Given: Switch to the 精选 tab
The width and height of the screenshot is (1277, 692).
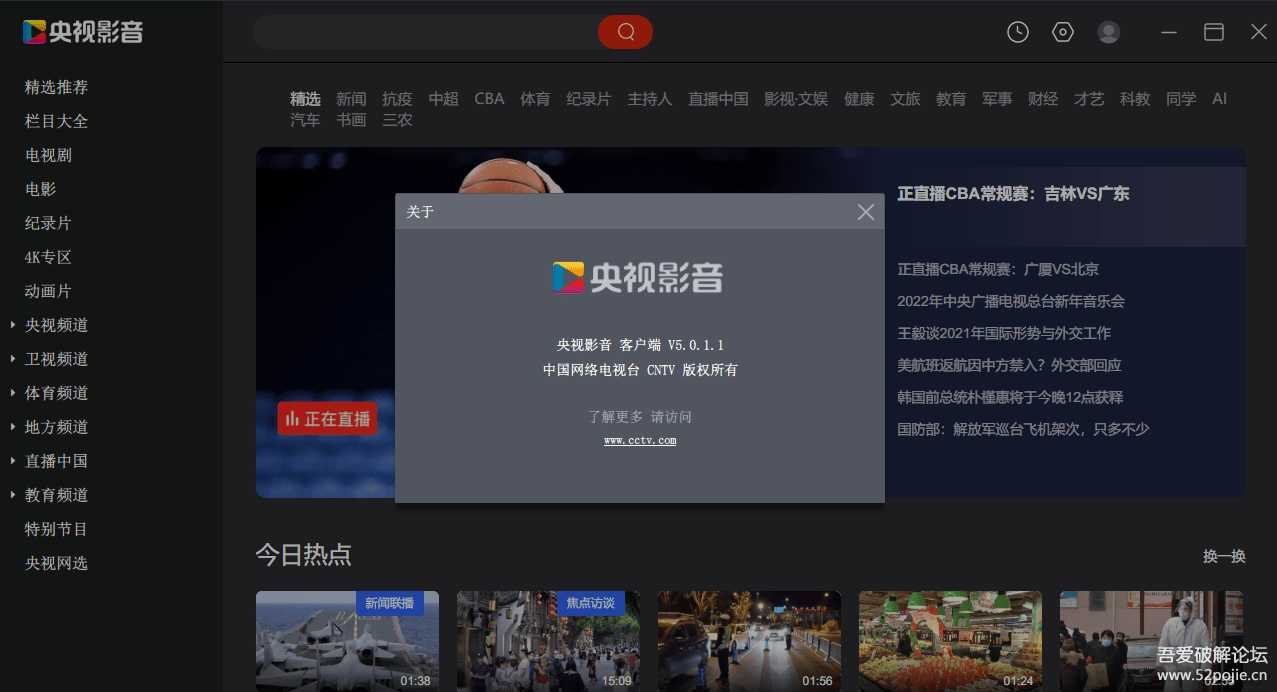Looking at the screenshot, I should pos(305,99).
